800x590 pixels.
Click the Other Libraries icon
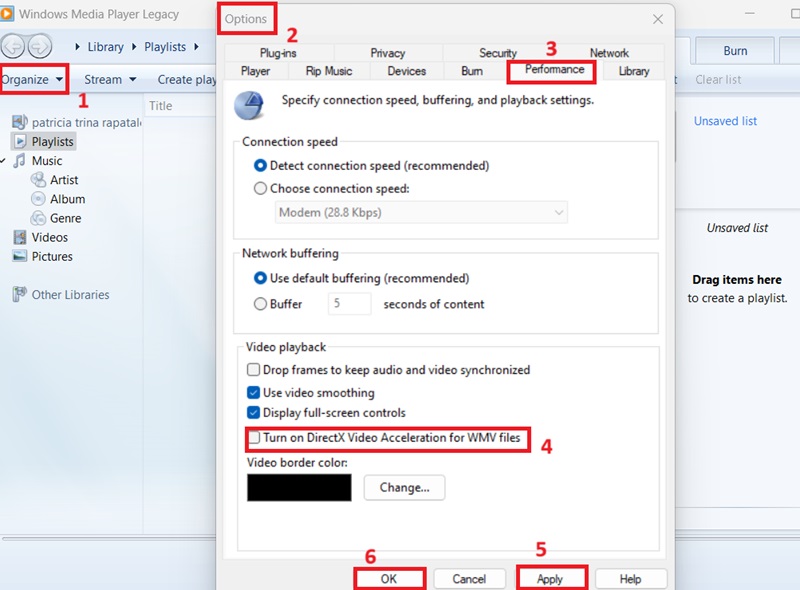(x=19, y=294)
